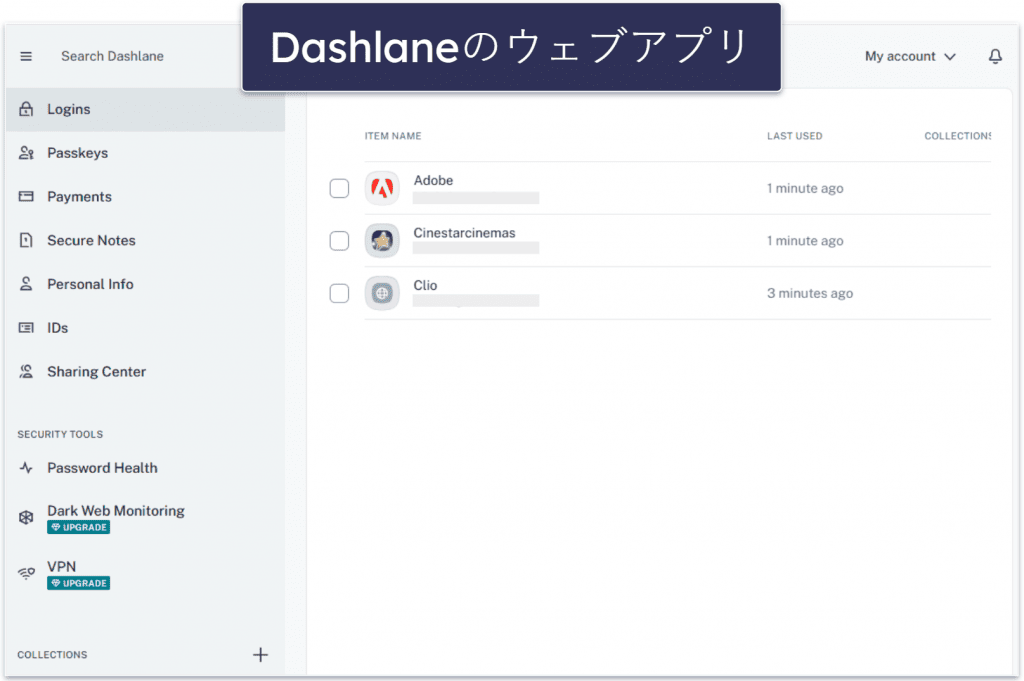Click the Logins lock icon

click(x=26, y=109)
